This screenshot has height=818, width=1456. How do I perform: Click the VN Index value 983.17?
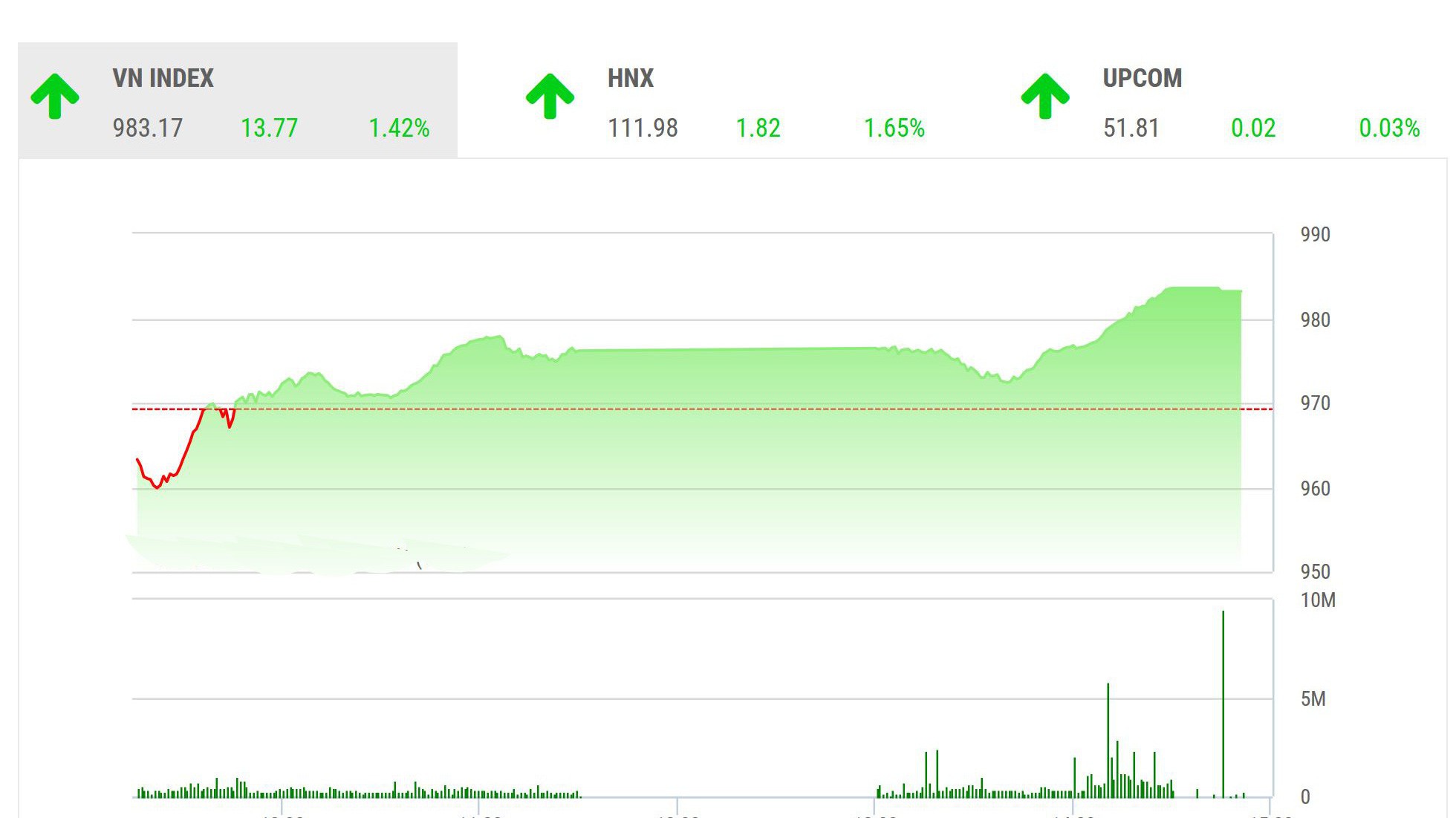click(x=147, y=128)
